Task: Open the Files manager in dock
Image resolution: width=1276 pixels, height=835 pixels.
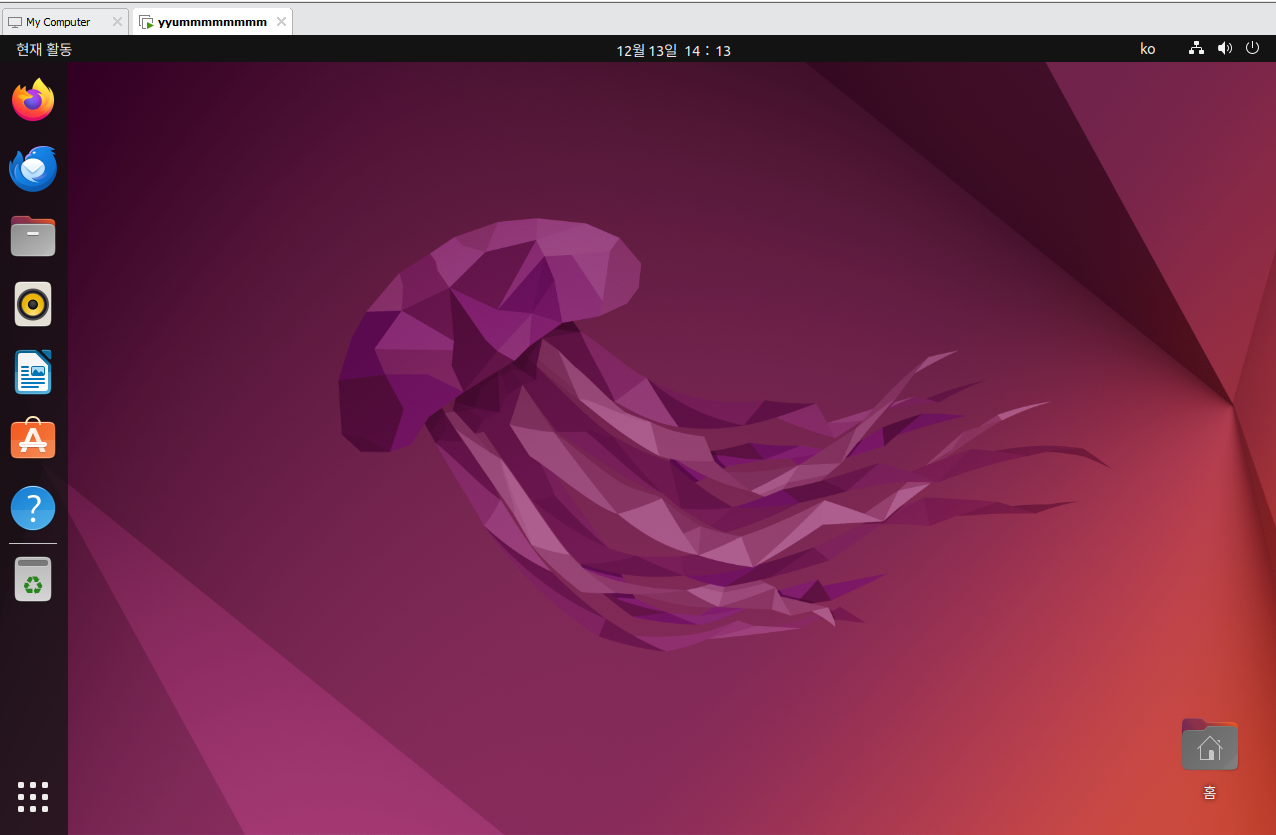Action: click(33, 236)
